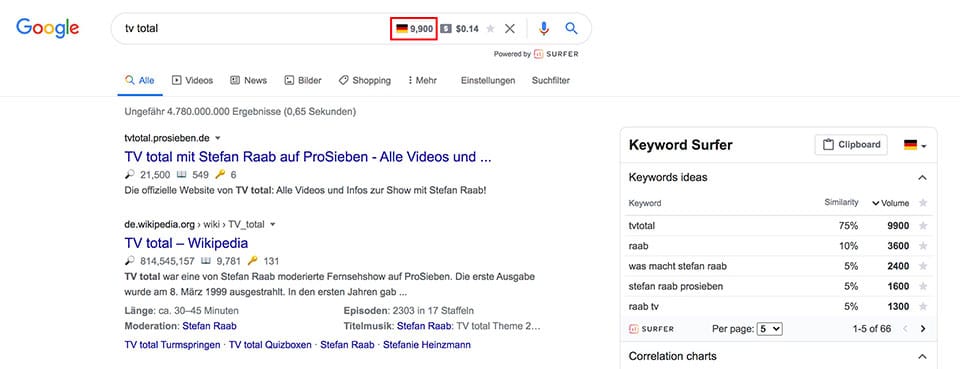Click traffic magnifier icon next to 814,545,157
Screen dimensions: 960x369
(129, 261)
